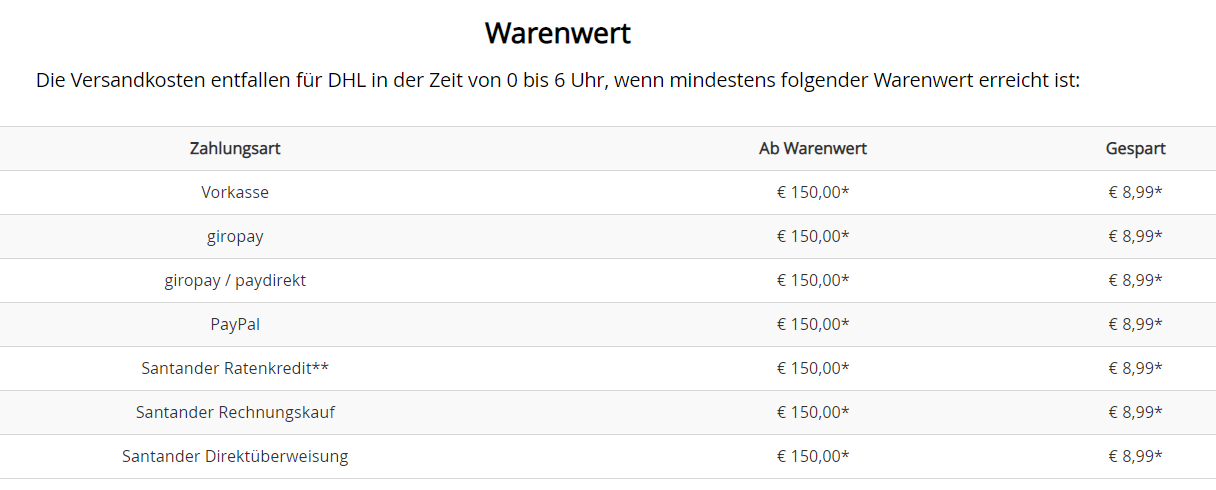
Task: Click Santander Rechnungskauf € 8,99* savings
Action: [x=1135, y=412]
